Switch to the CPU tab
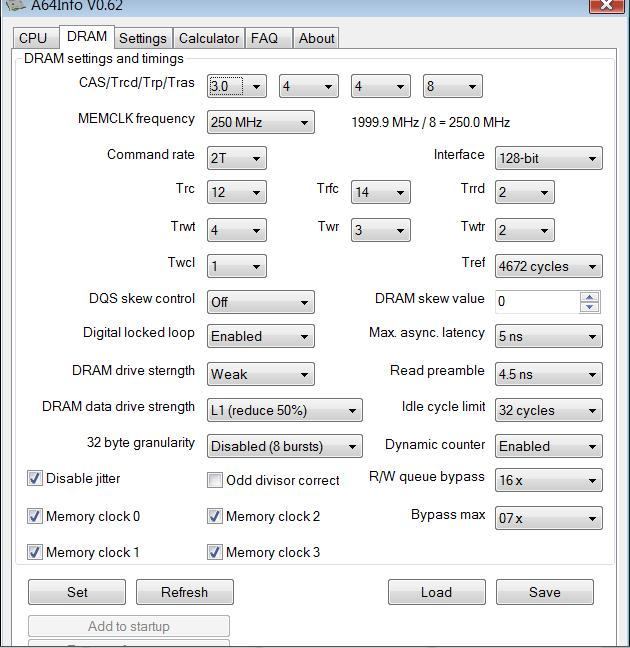Image resolution: width=630 pixels, height=648 pixels. [x=36, y=38]
